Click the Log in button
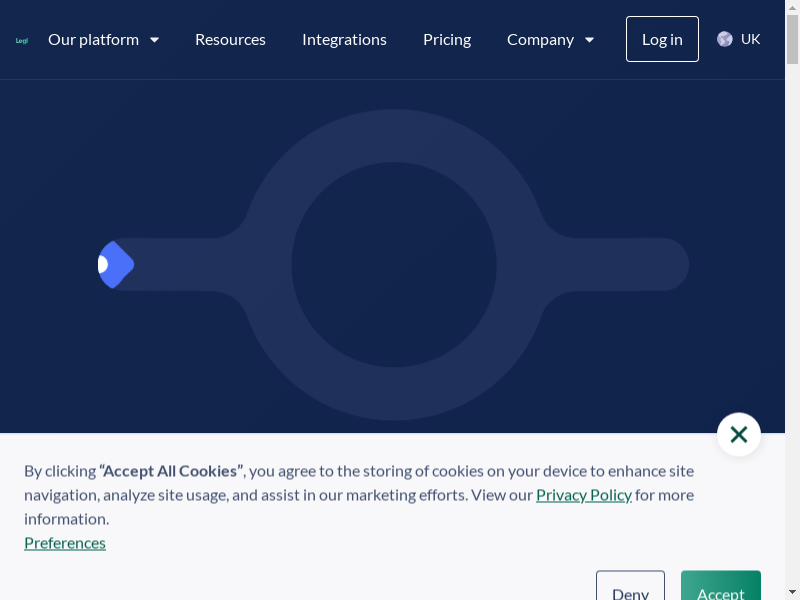Screen dimensions: 800x600 coord(662,39)
